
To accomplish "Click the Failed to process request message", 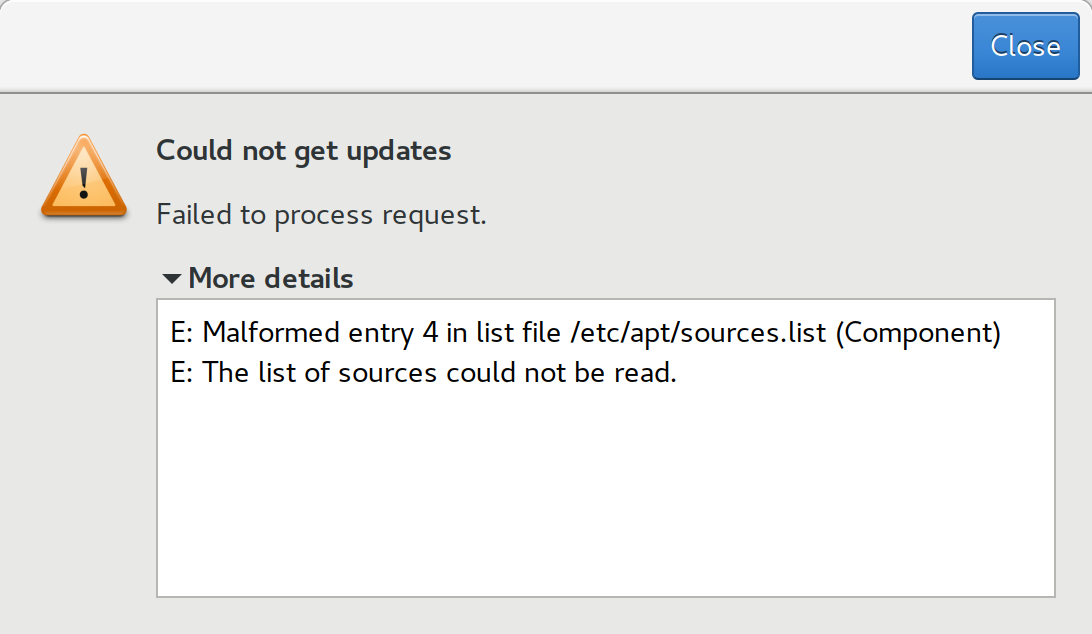I will click(x=321, y=215).
